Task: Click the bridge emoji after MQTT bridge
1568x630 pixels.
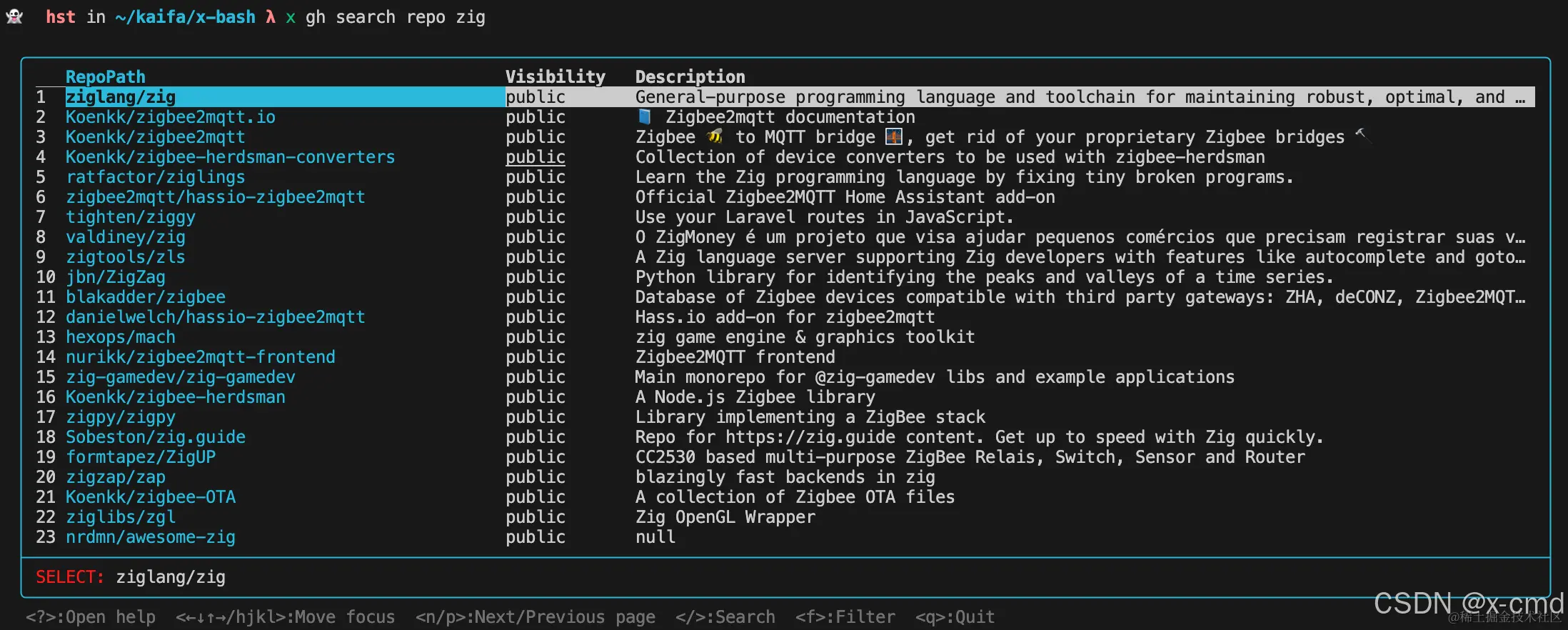Action: point(893,136)
